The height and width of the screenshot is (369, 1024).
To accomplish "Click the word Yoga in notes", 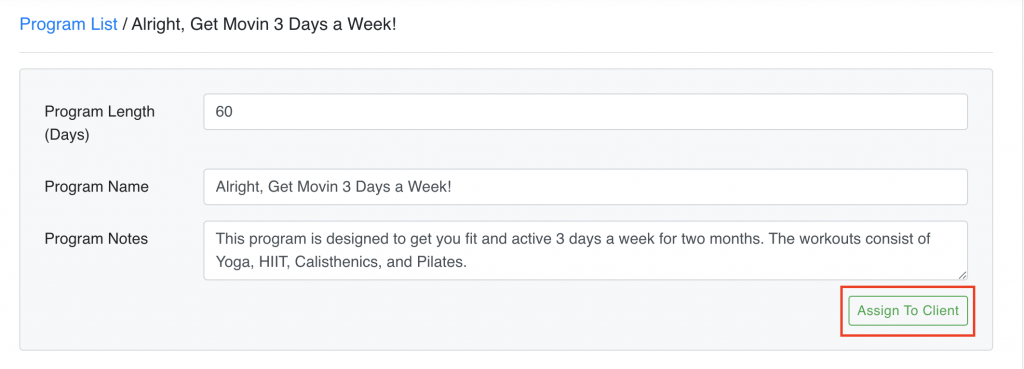I will 230,263.
